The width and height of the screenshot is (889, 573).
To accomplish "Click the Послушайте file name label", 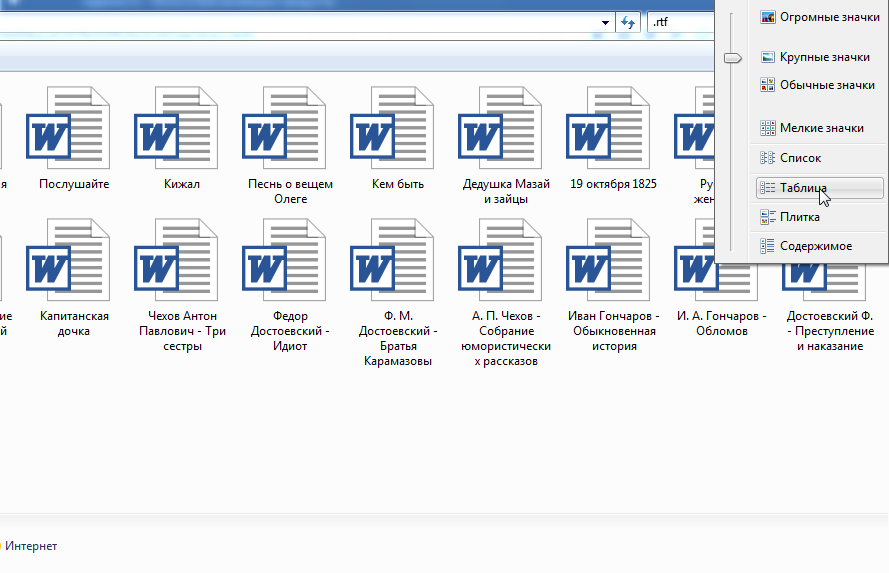I will pyautogui.click(x=74, y=184).
